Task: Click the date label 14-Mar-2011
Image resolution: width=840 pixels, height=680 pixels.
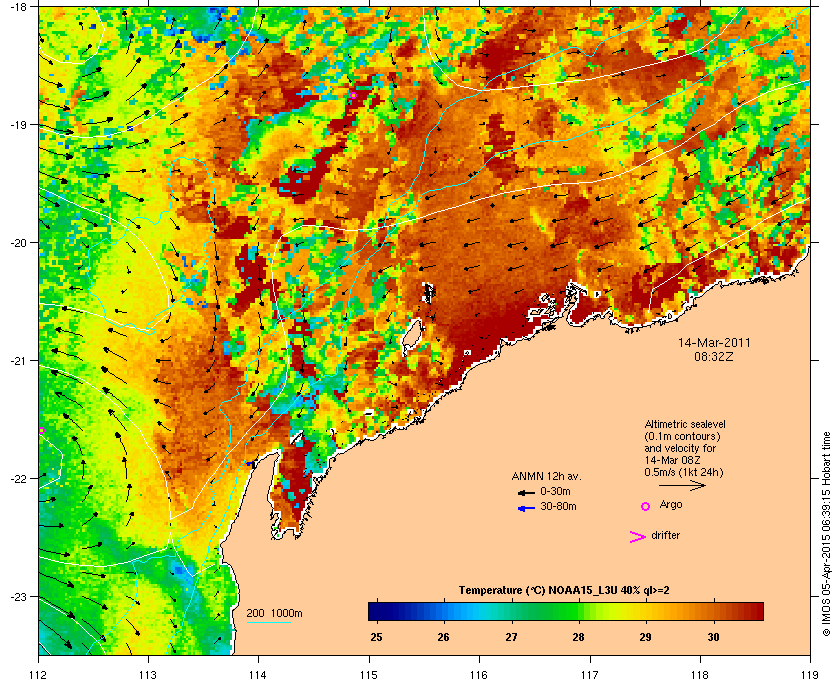Action: click(714, 343)
